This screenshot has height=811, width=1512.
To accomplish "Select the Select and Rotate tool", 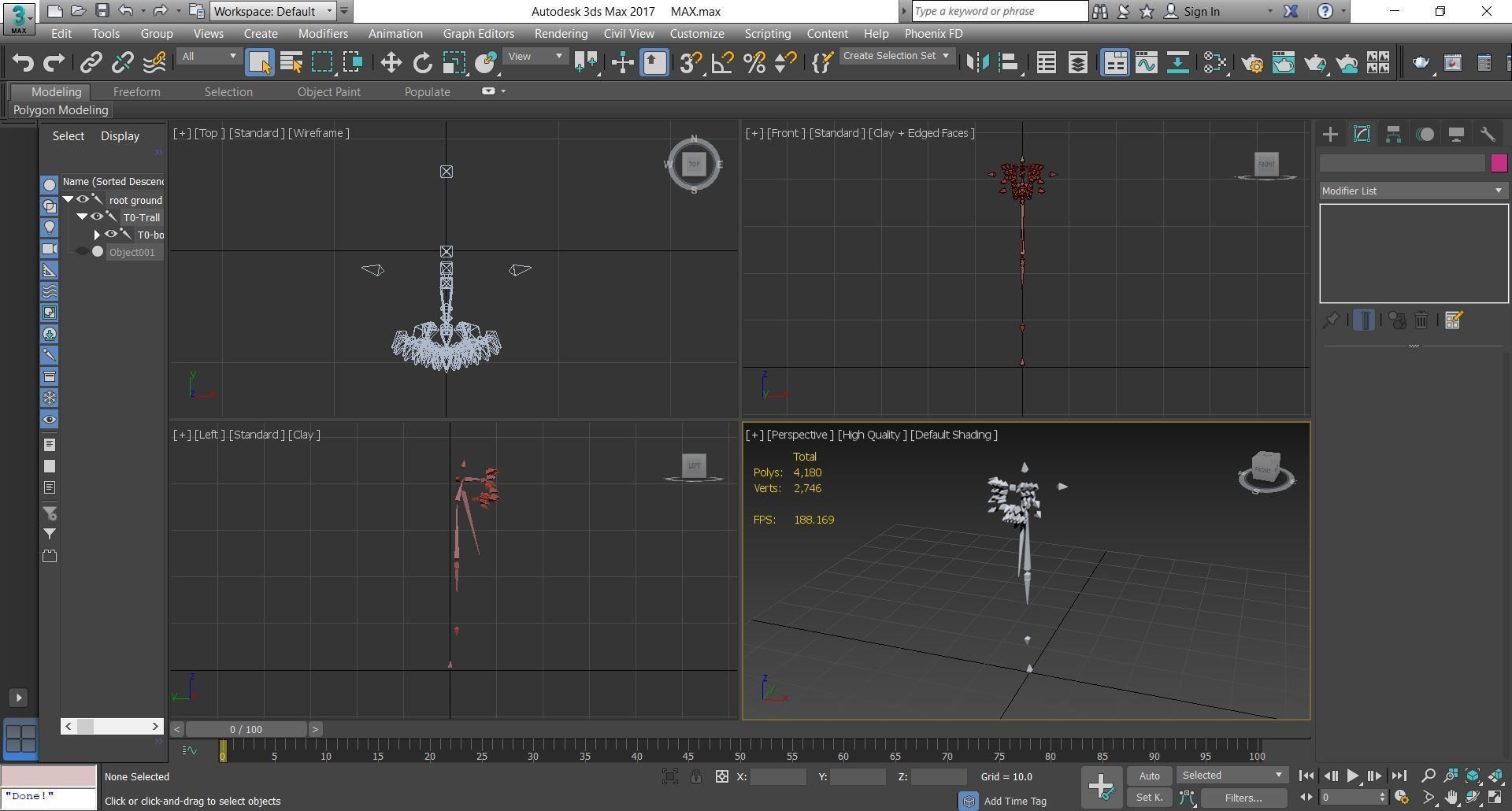I will (x=422, y=63).
